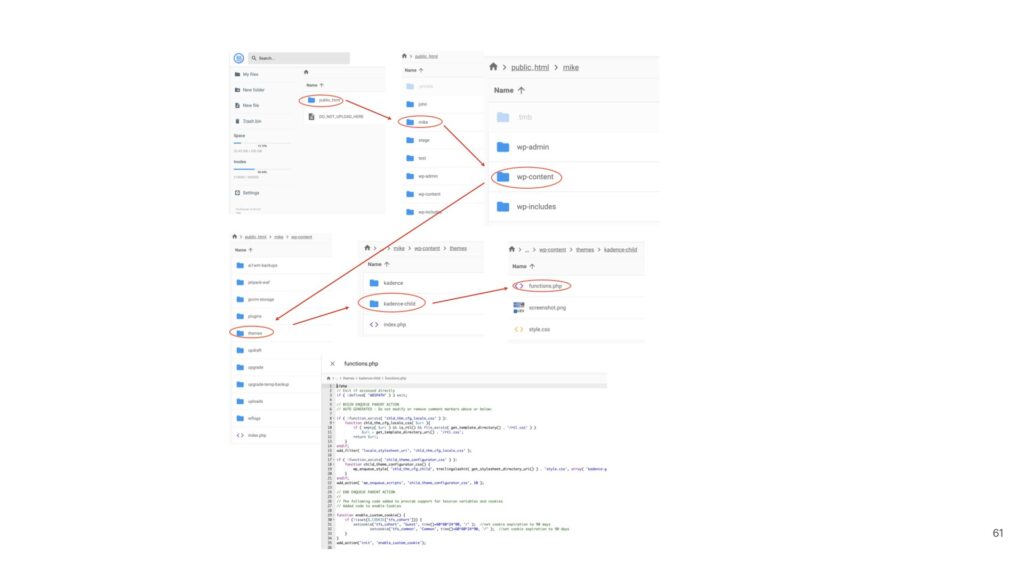Click New file in the sidebar
The width and height of the screenshot is (1024, 576).
(x=250, y=105)
